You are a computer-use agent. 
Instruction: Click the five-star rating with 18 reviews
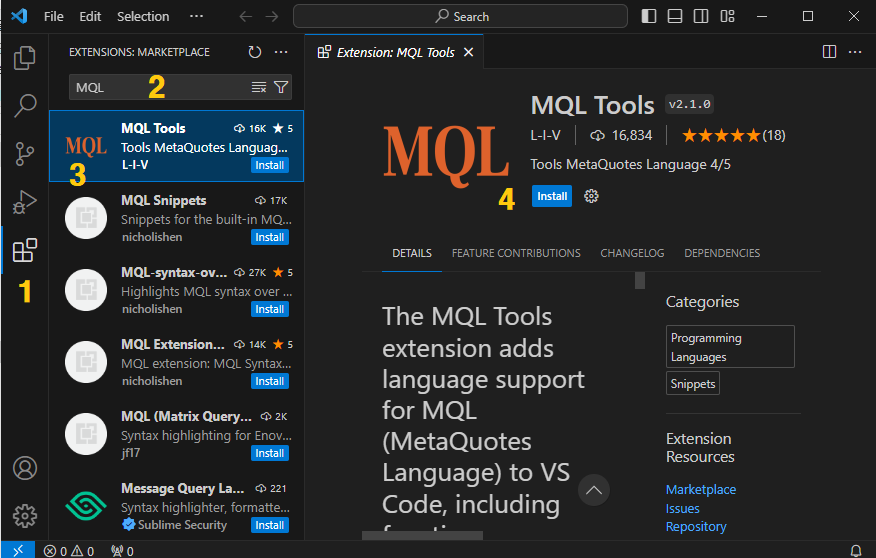(734, 135)
